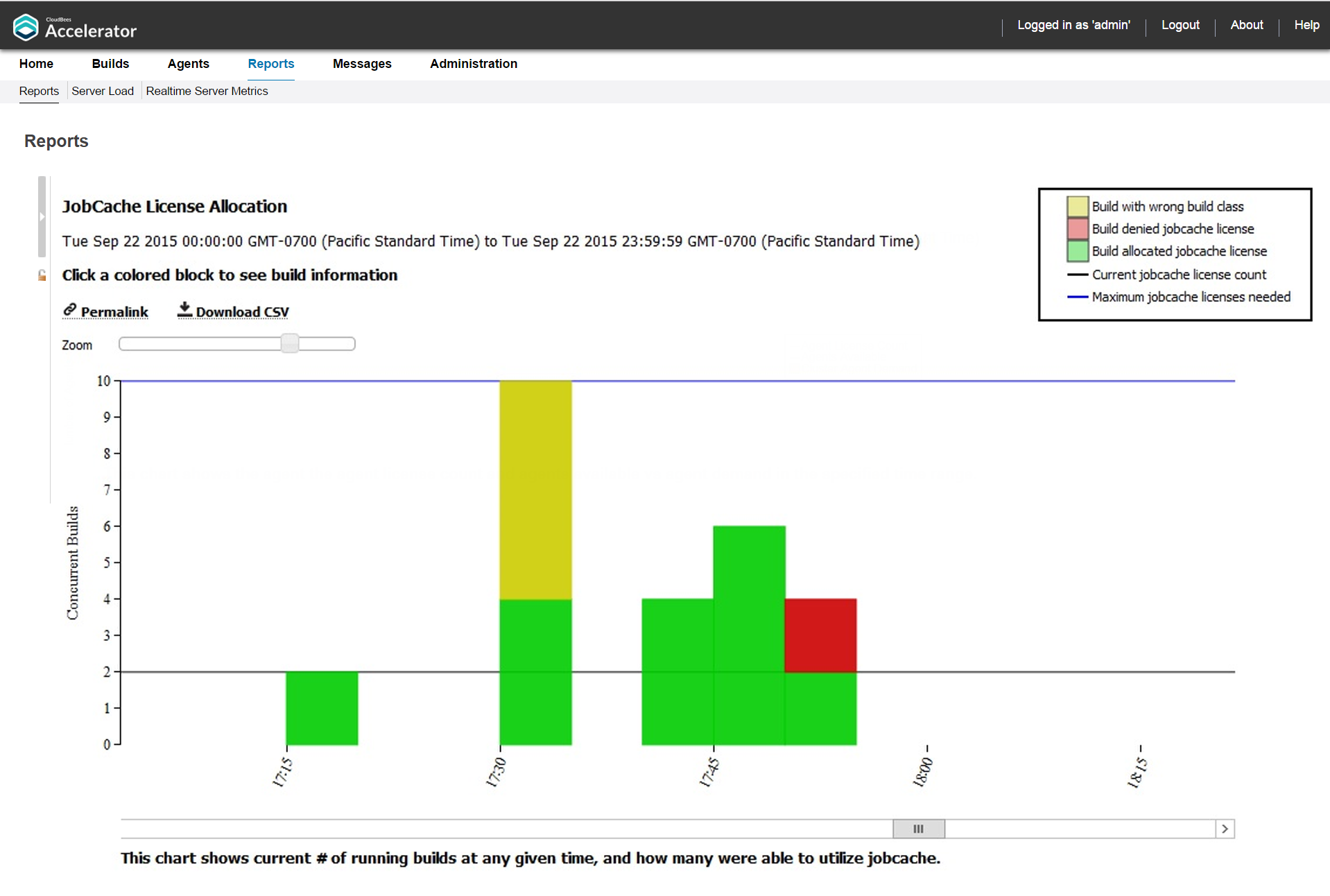Image resolution: width=1330 pixels, height=896 pixels.
Task: Click the Zoom slider handle
Action: tap(290, 343)
